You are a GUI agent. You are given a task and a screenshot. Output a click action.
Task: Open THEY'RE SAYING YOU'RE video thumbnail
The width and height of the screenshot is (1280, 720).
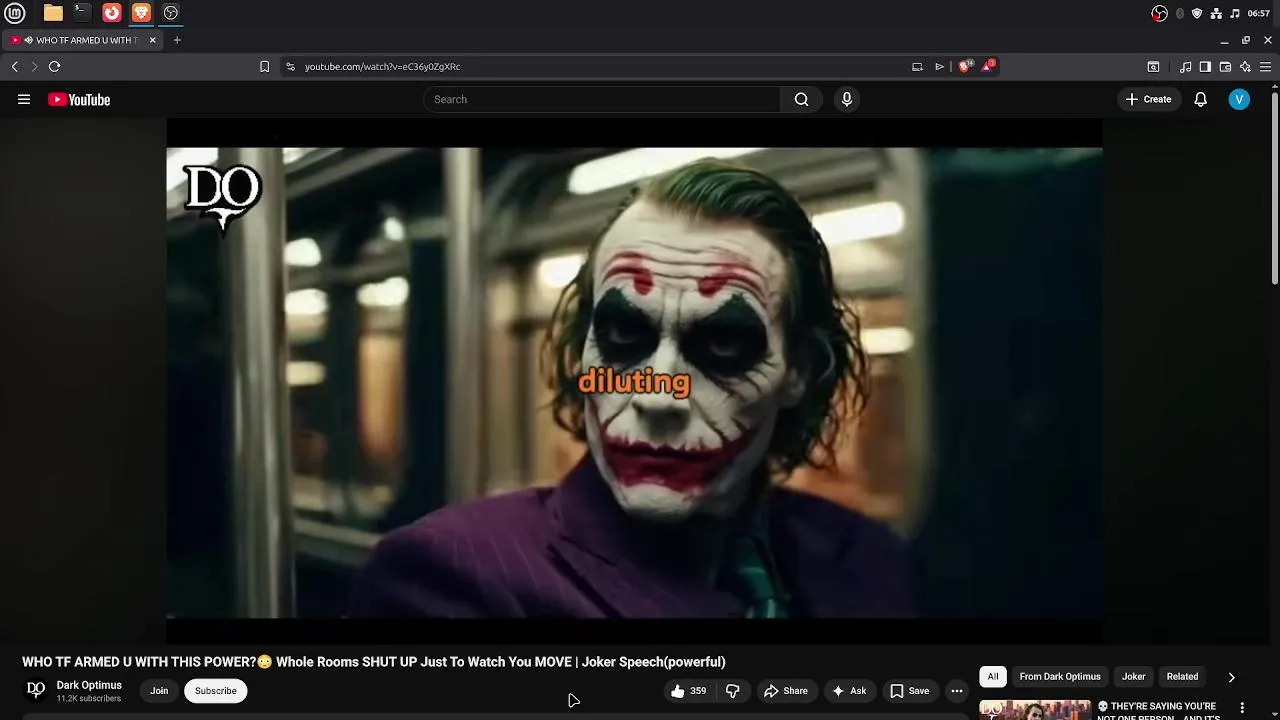tap(1034, 709)
